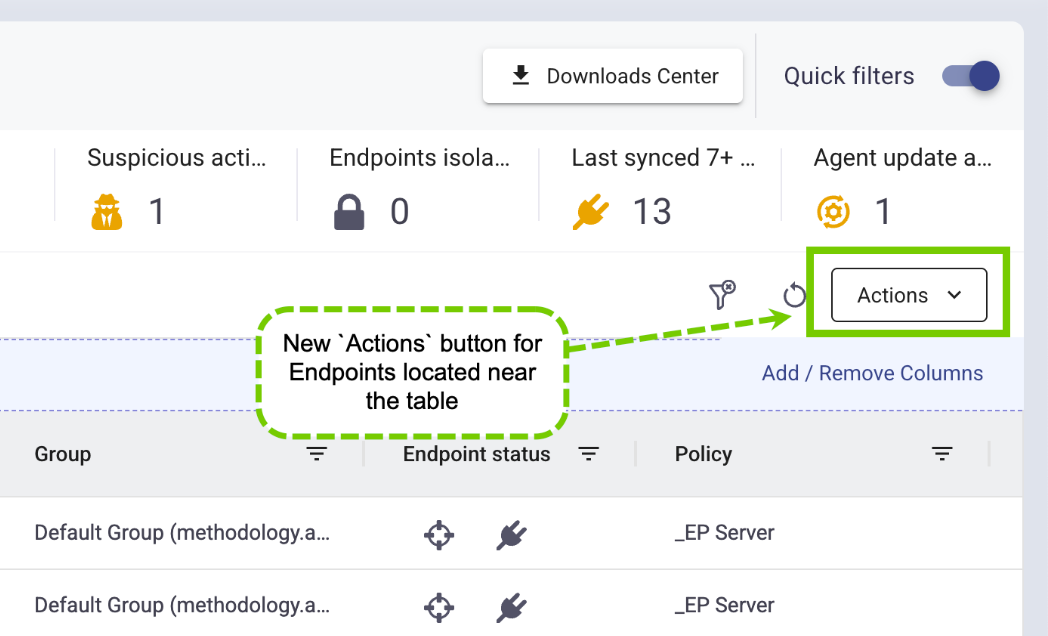
Task: Click the Add / Remove Columns link
Action: click(872, 373)
